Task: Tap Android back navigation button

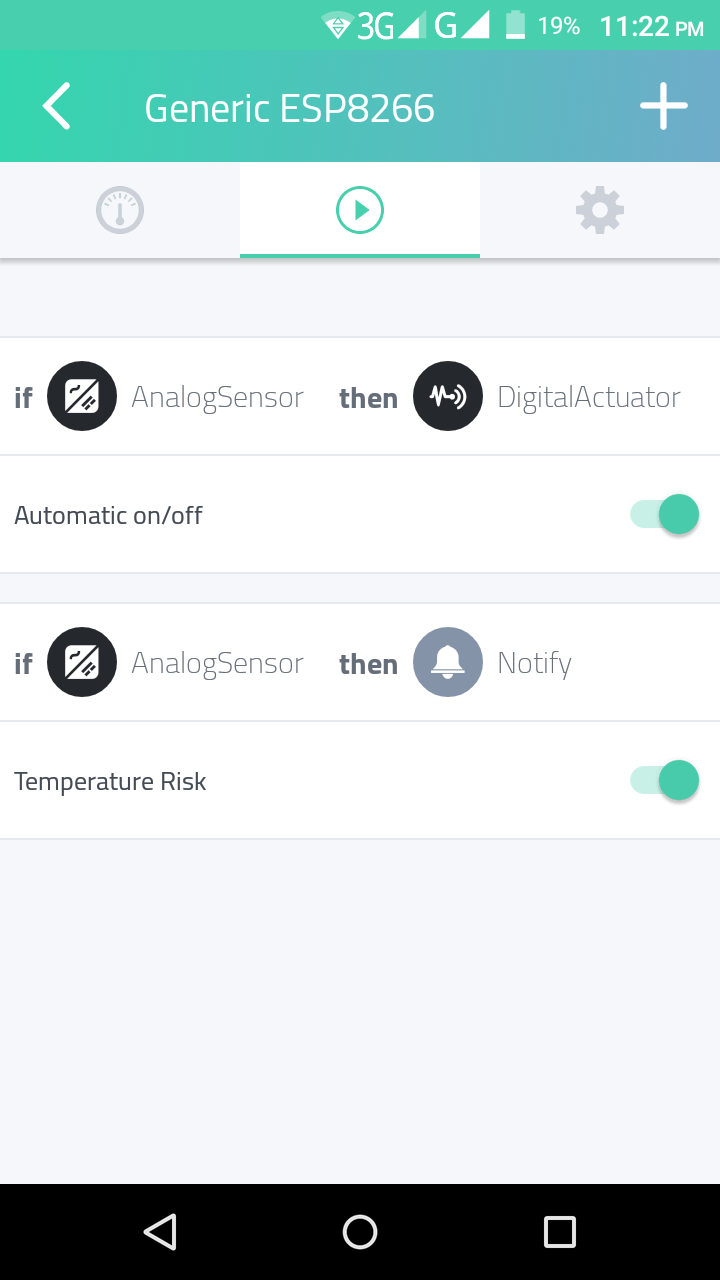Action: [160, 1232]
